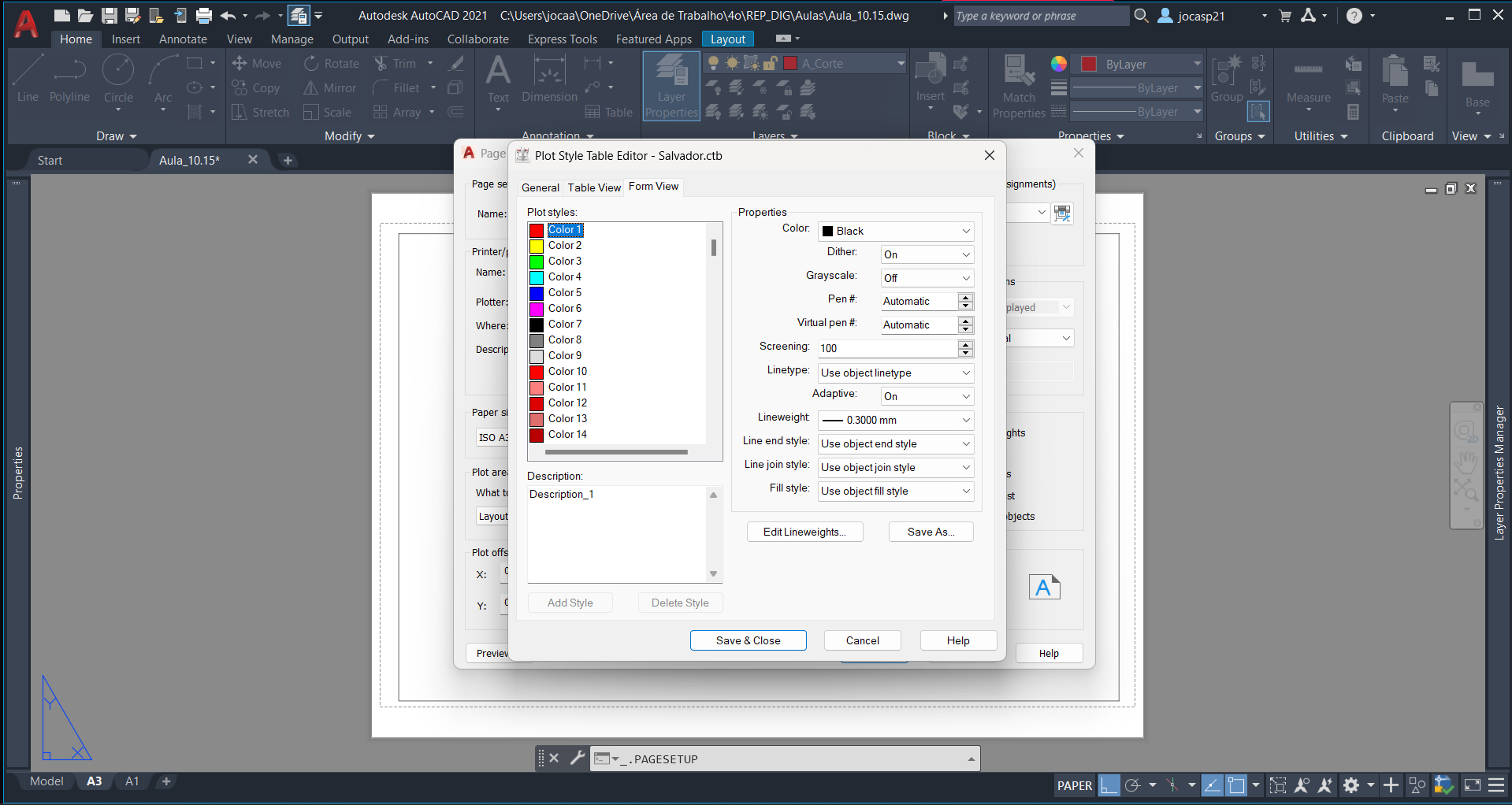The width and height of the screenshot is (1512, 805).
Task: Open the Text annotation tool
Action: (x=498, y=79)
